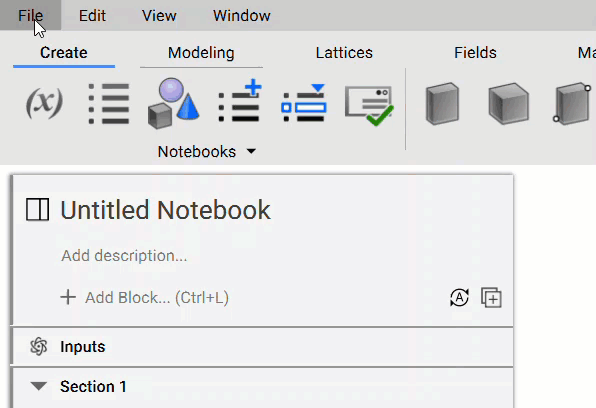Open the View menu
This screenshot has height=408, width=596.
coord(159,16)
